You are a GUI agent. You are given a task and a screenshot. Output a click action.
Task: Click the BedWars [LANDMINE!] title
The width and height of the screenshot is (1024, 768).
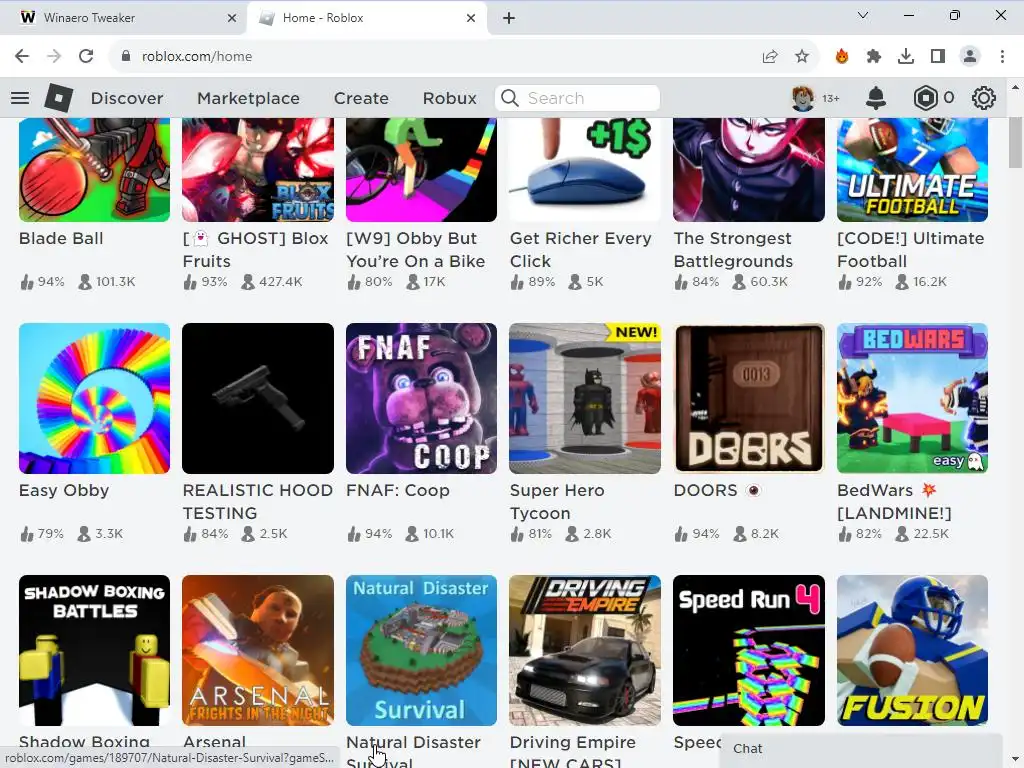click(x=894, y=502)
